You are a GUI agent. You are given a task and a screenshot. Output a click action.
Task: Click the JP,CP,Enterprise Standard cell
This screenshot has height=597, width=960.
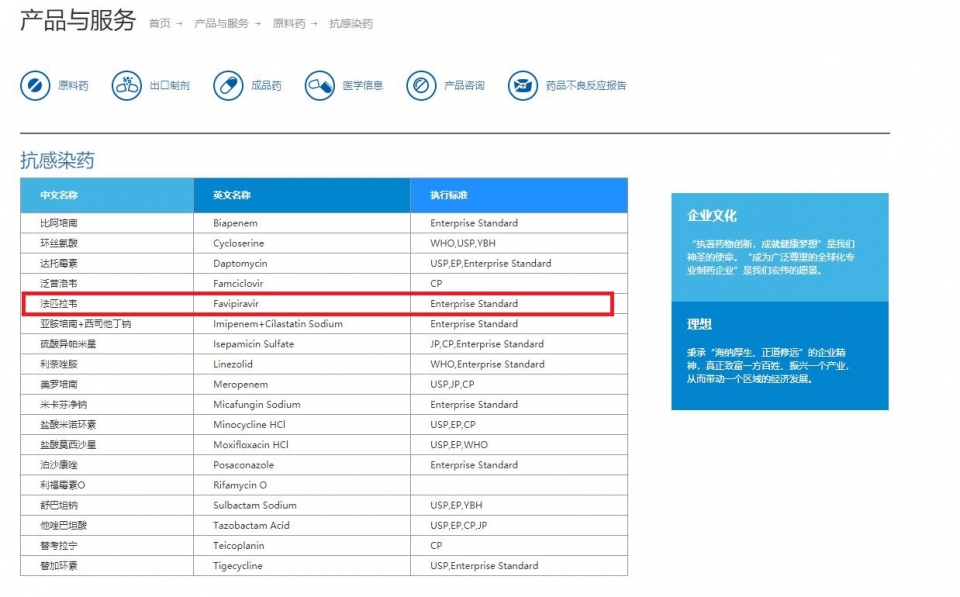(519, 344)
